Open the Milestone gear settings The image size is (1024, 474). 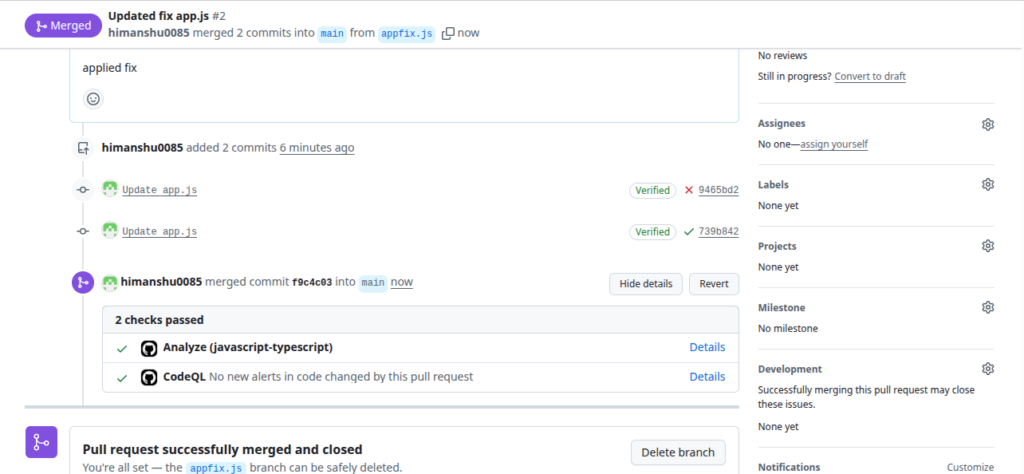[x=988, y=307]
